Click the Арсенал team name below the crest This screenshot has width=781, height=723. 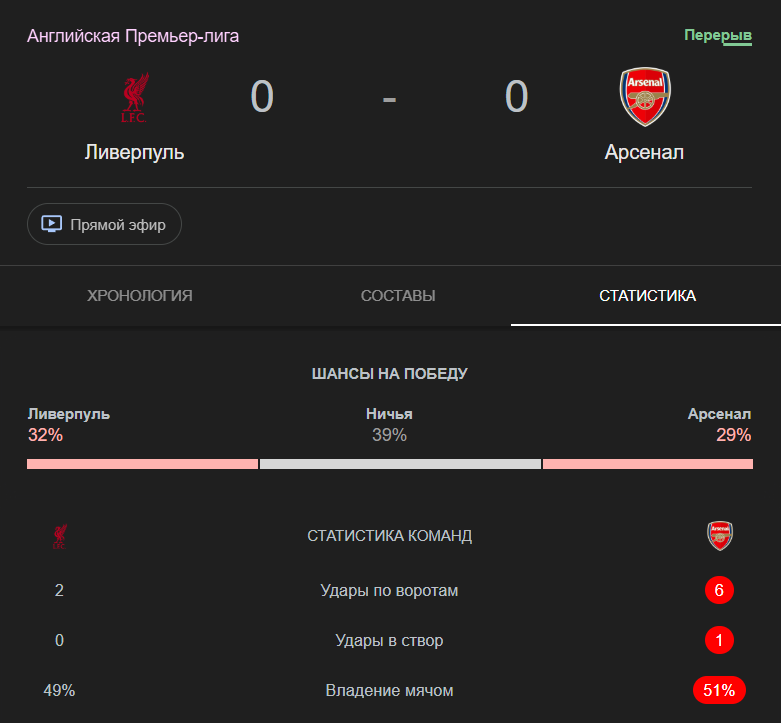(644, 152)
